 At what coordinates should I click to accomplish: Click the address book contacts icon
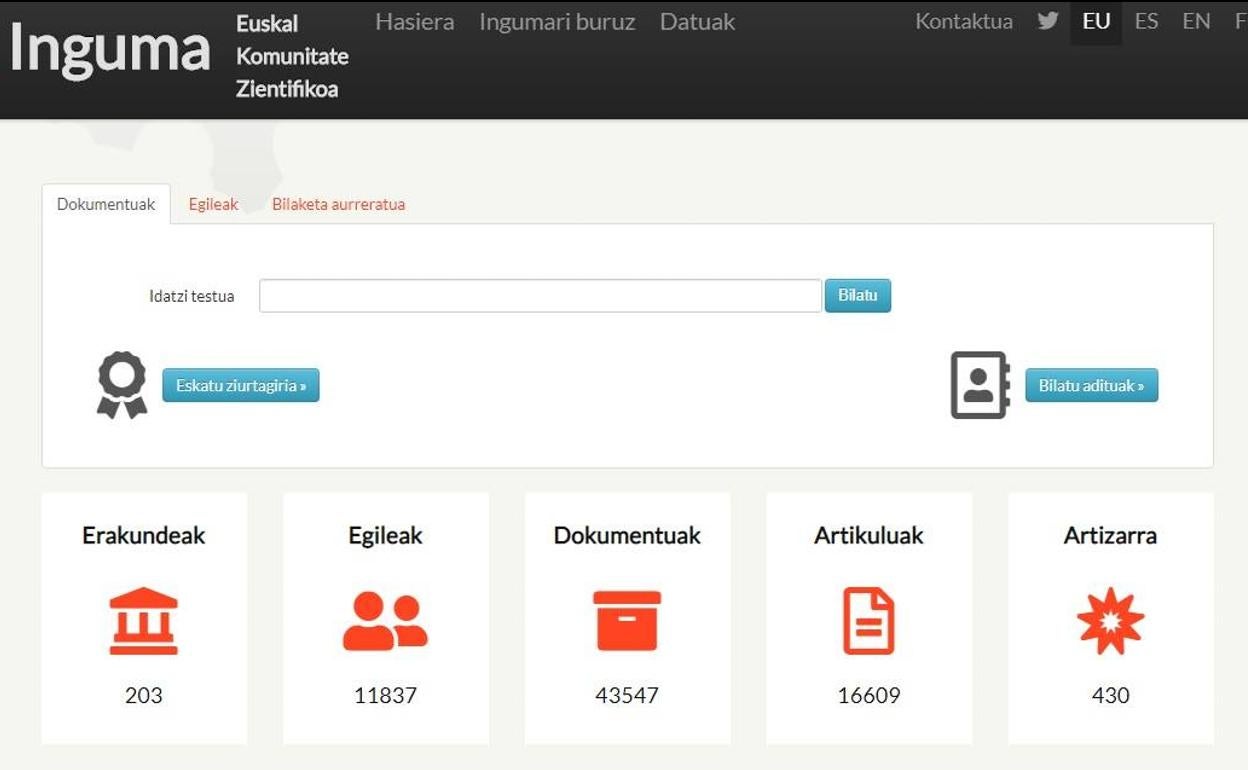coord(979,385)
